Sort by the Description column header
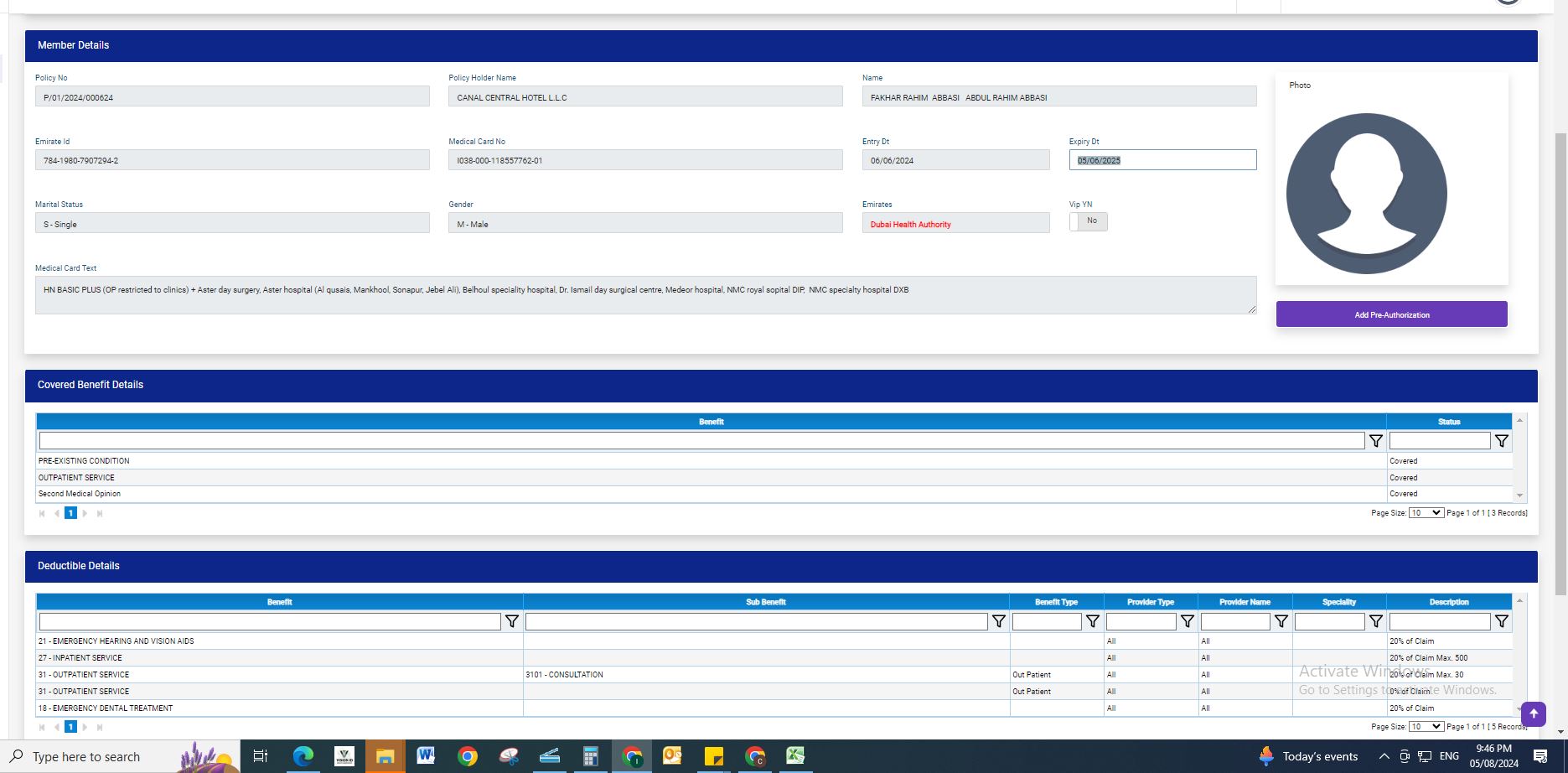 point(1448,602)
